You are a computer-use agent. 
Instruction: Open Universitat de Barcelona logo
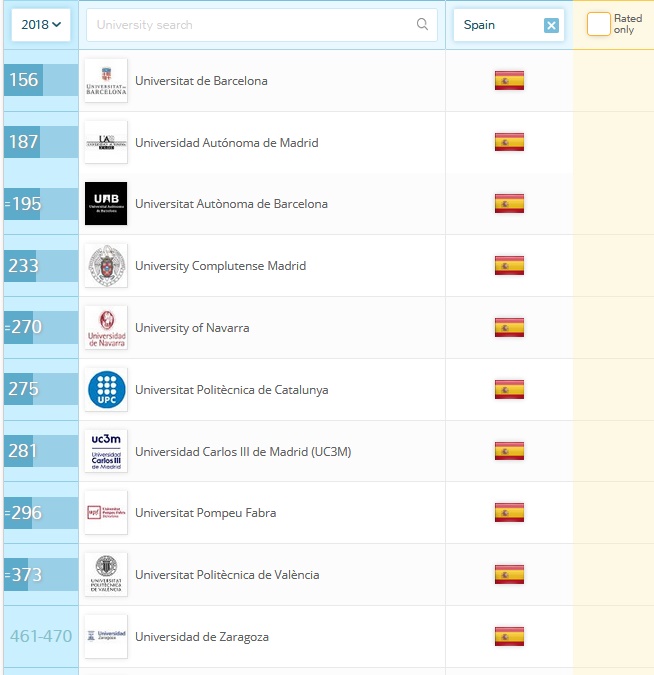[106, 81]
